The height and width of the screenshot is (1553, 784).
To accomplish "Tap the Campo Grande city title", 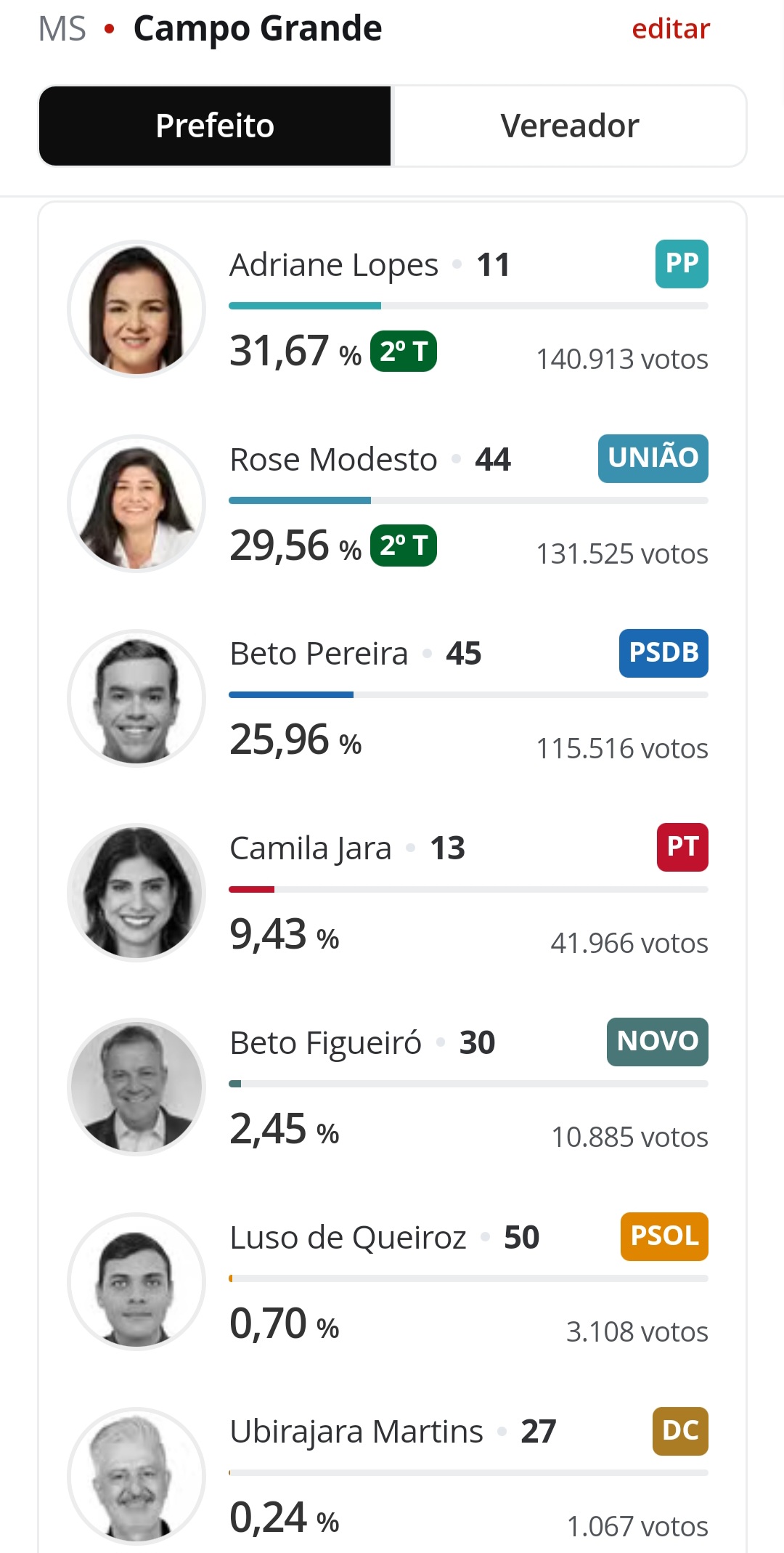I will pos(258,29).
